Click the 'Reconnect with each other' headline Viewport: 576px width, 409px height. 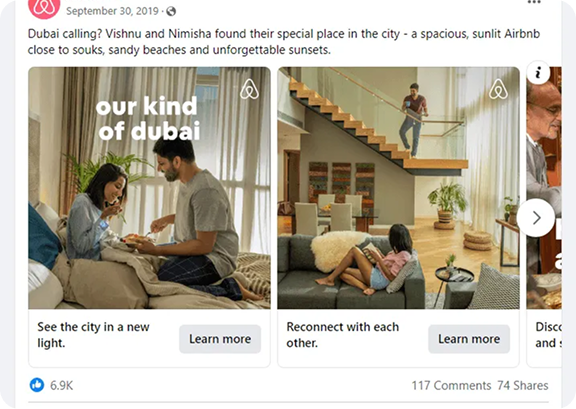click(342, 335)
